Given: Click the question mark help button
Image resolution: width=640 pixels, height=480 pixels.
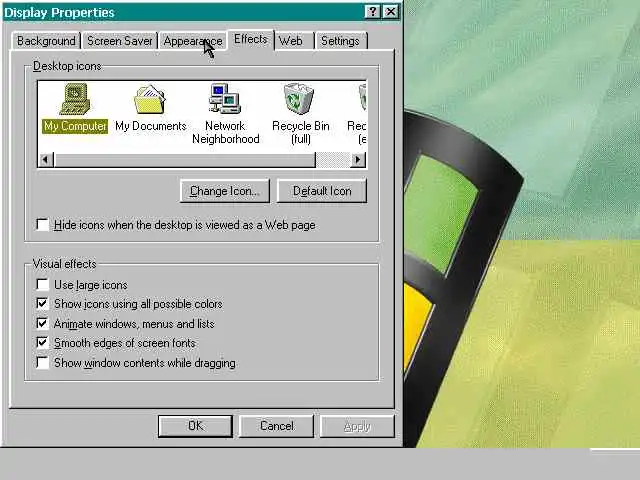Looking at the screenshot, I should click(x=372, y=12).
